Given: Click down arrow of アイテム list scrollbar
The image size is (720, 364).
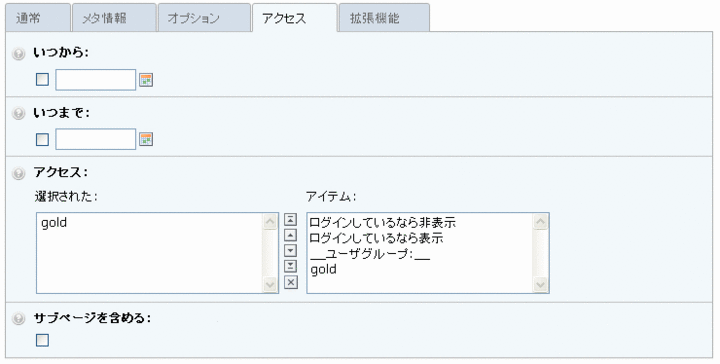Looking at the screenshot, I should pos(540,285).
